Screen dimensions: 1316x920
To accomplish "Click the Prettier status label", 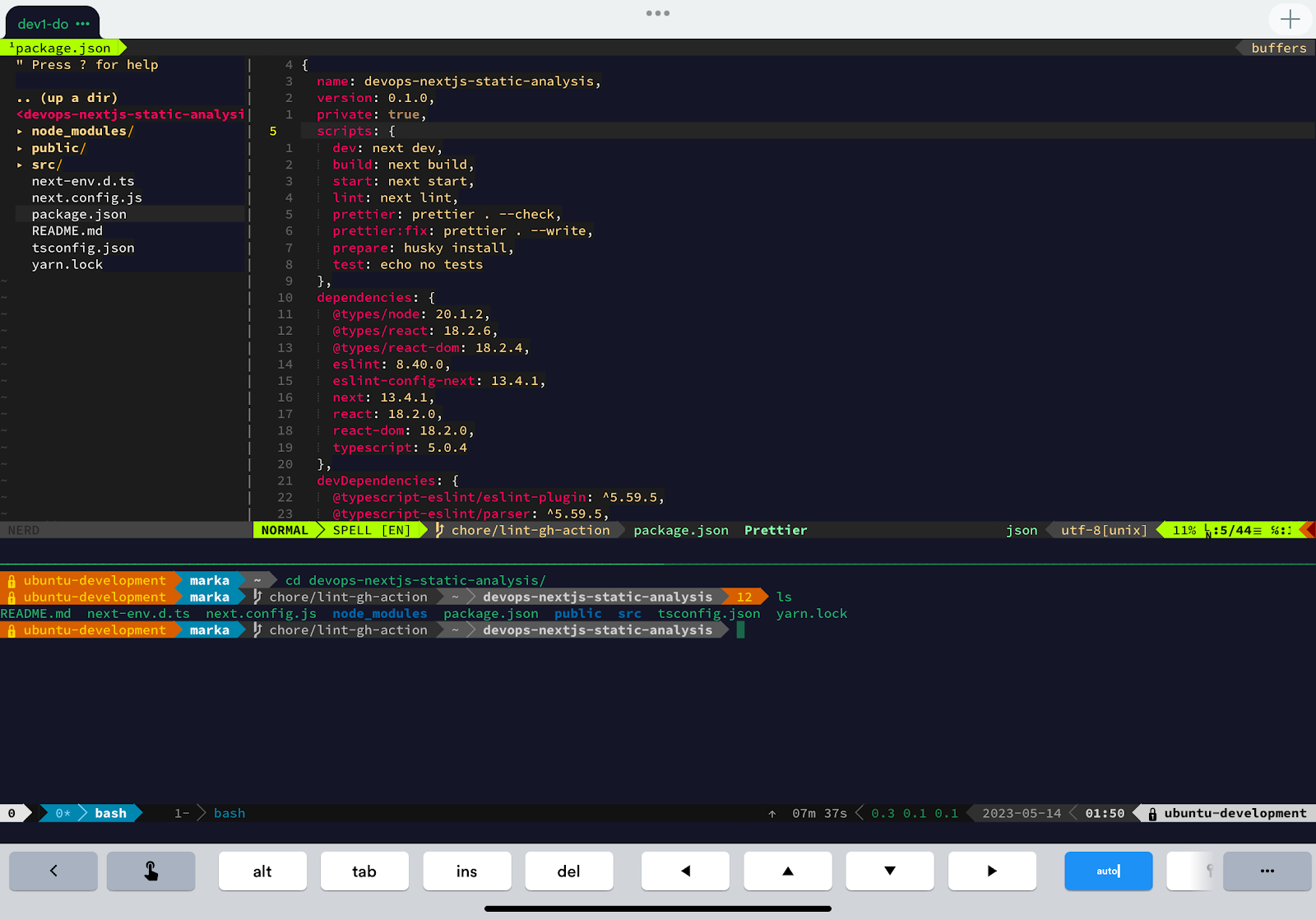I will coord(776,530).
